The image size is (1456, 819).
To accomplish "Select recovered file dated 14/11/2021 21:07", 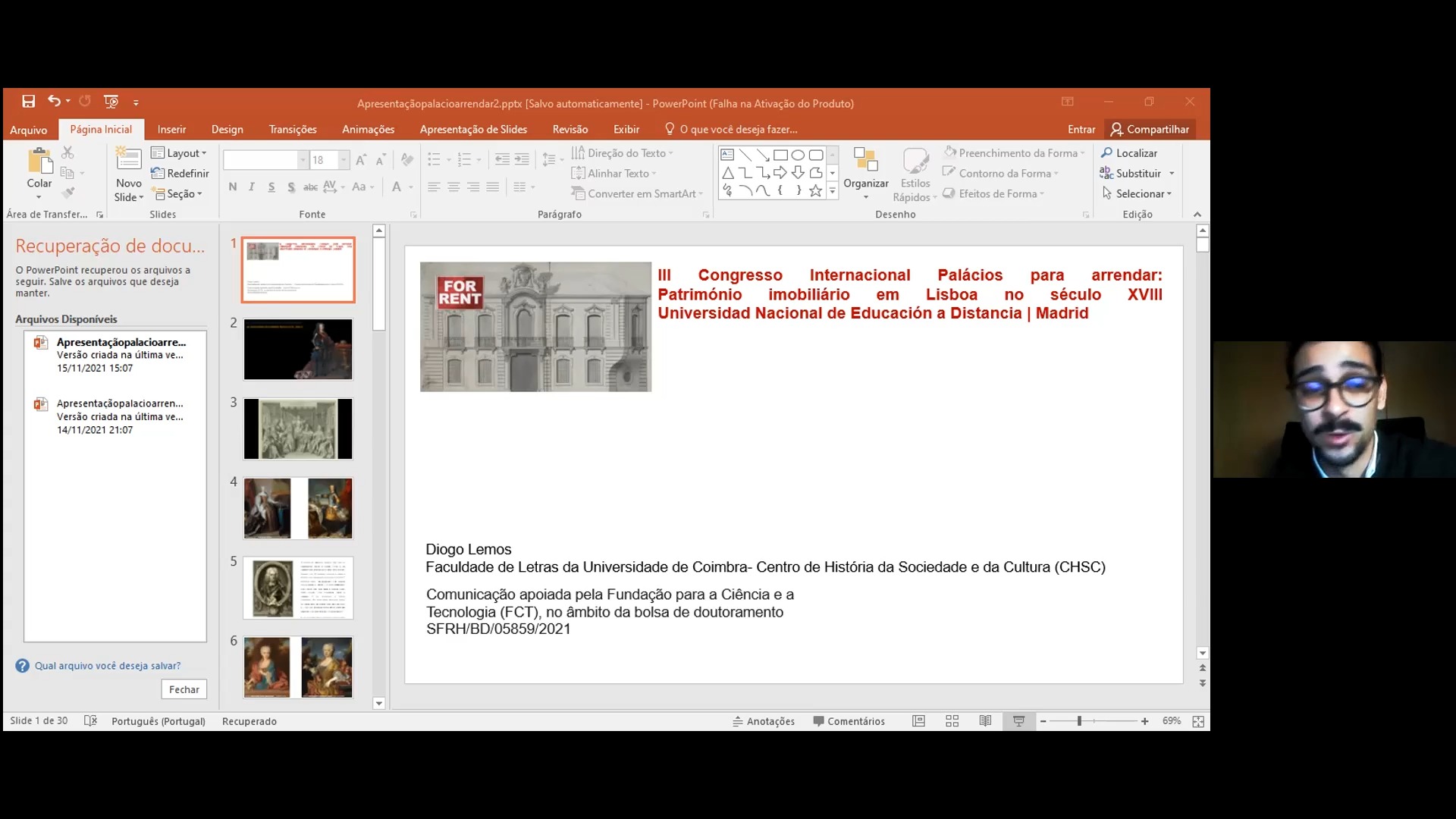I will (x=115, y=416).
